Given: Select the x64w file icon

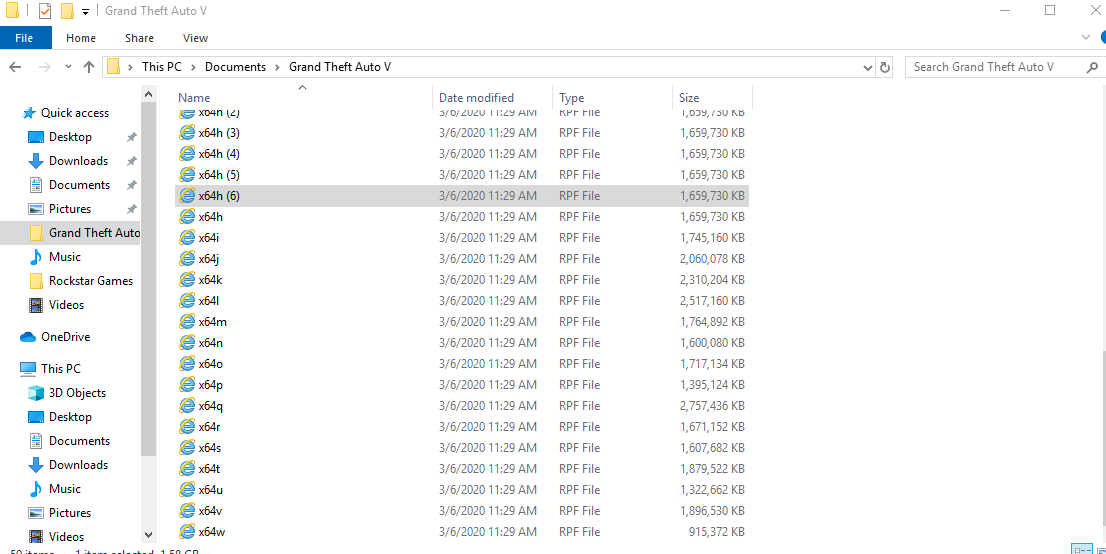Looking at the screenshot, I should click(x=187, y=531).
